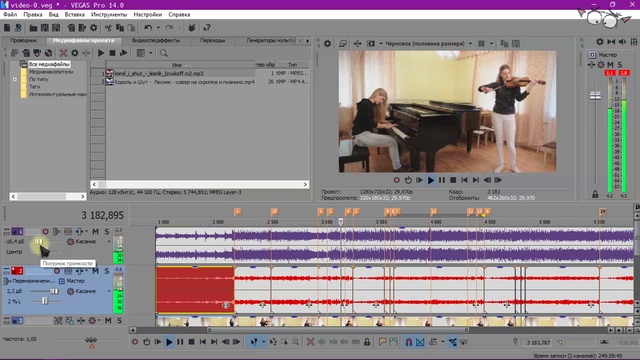Image resolution: width=640 pixels, height=360 pixels.
Task: Open Preview window properties gear icon
Action: tap(327, 43)
